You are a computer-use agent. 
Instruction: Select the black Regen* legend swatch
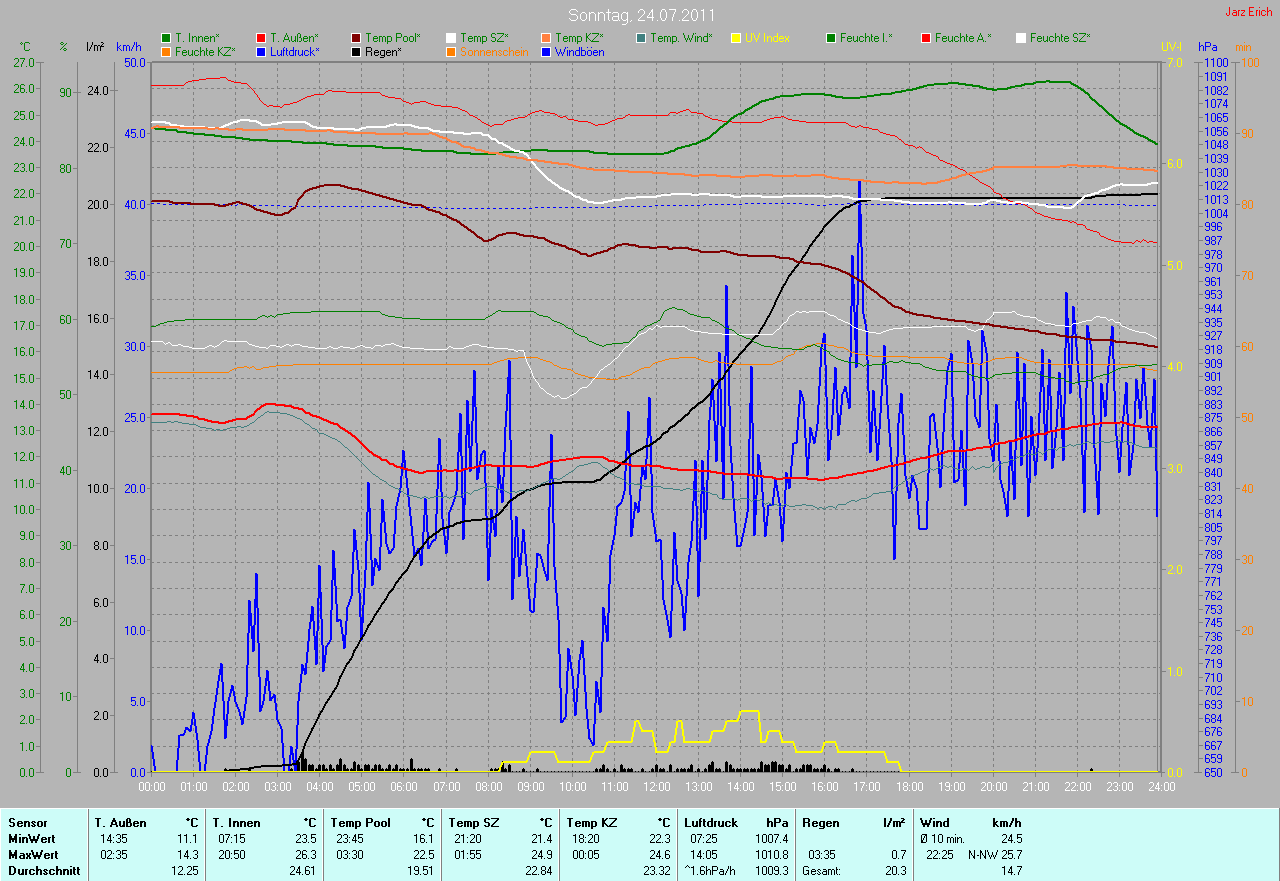pyautogui.click(x=357, y=52)
